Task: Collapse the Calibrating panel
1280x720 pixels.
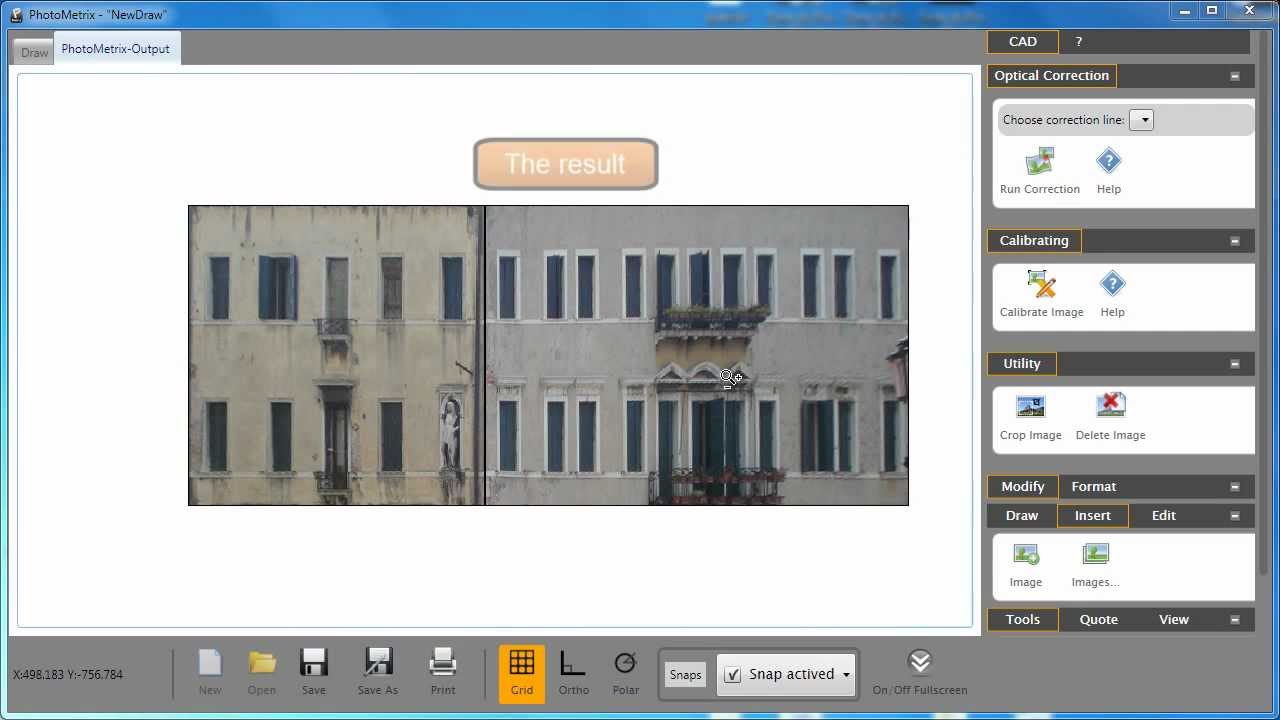Action: coord(1235,241)
